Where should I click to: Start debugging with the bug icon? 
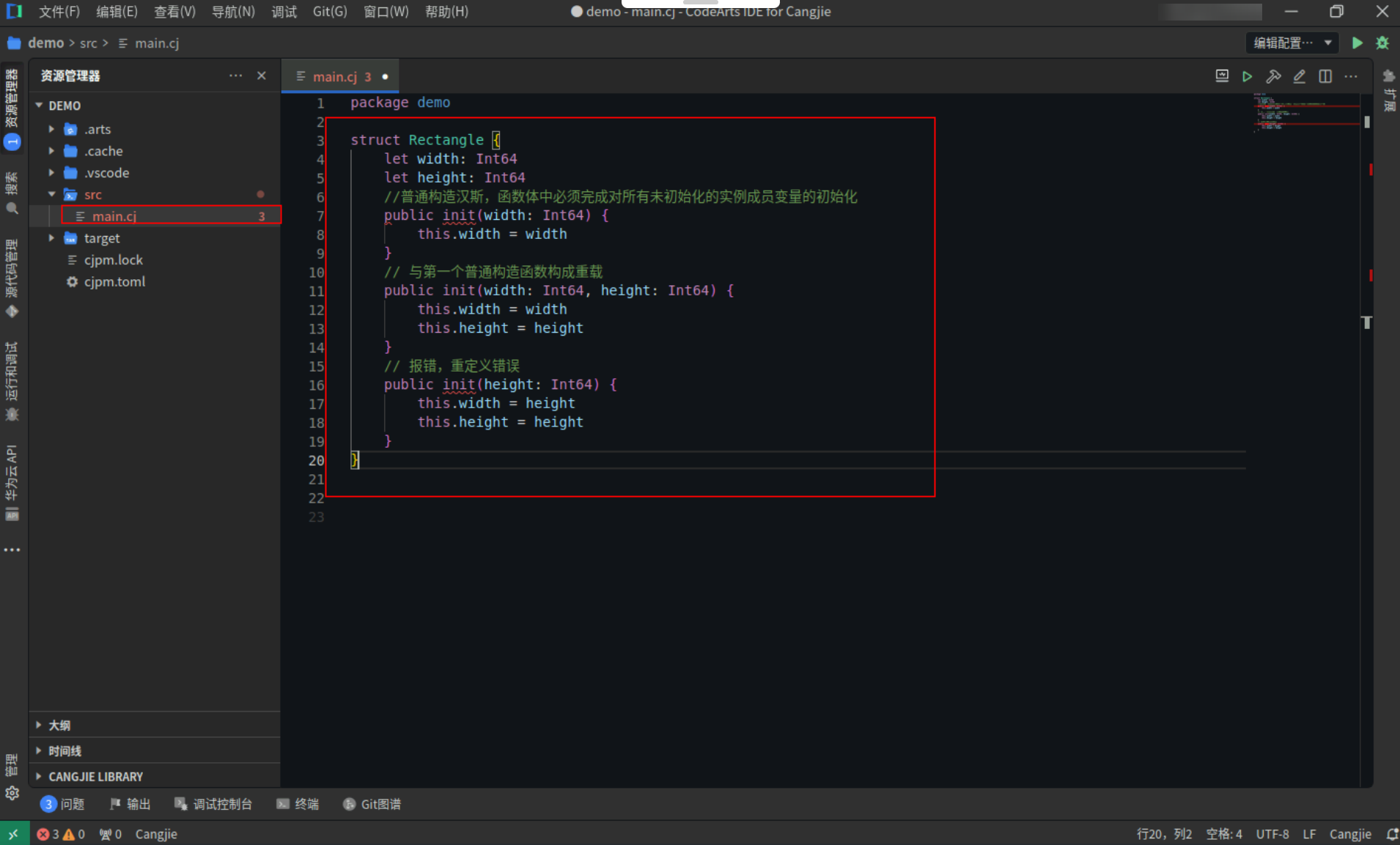click(x=1383, y=43)
